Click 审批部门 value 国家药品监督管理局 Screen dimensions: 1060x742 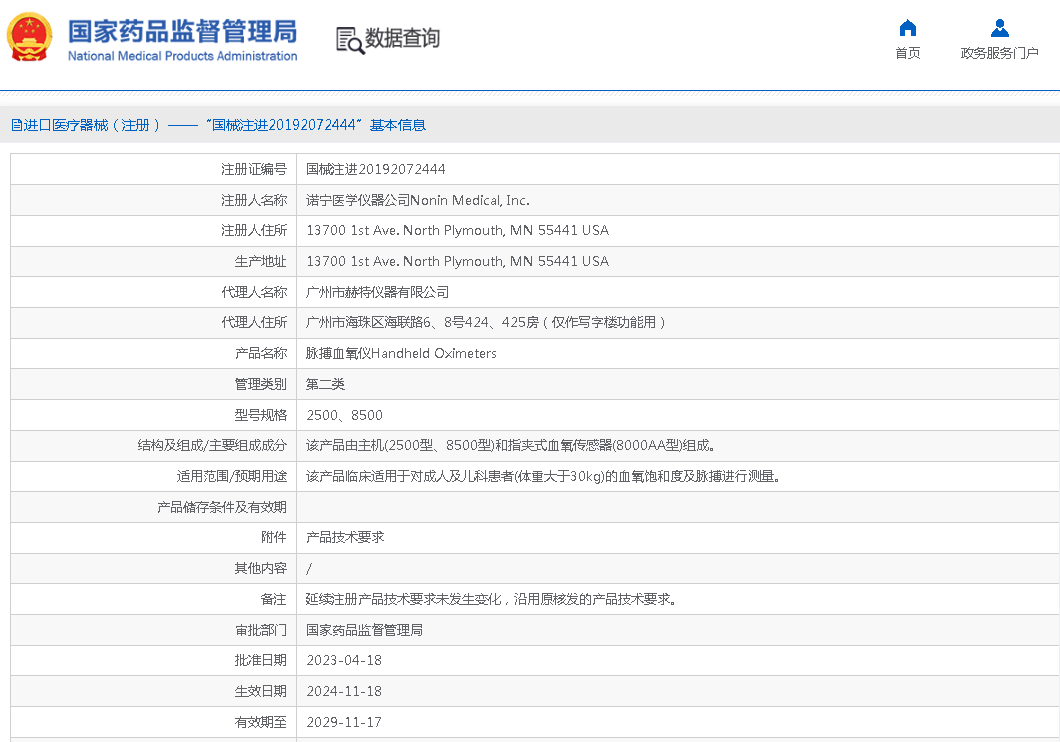click(364, 630)
